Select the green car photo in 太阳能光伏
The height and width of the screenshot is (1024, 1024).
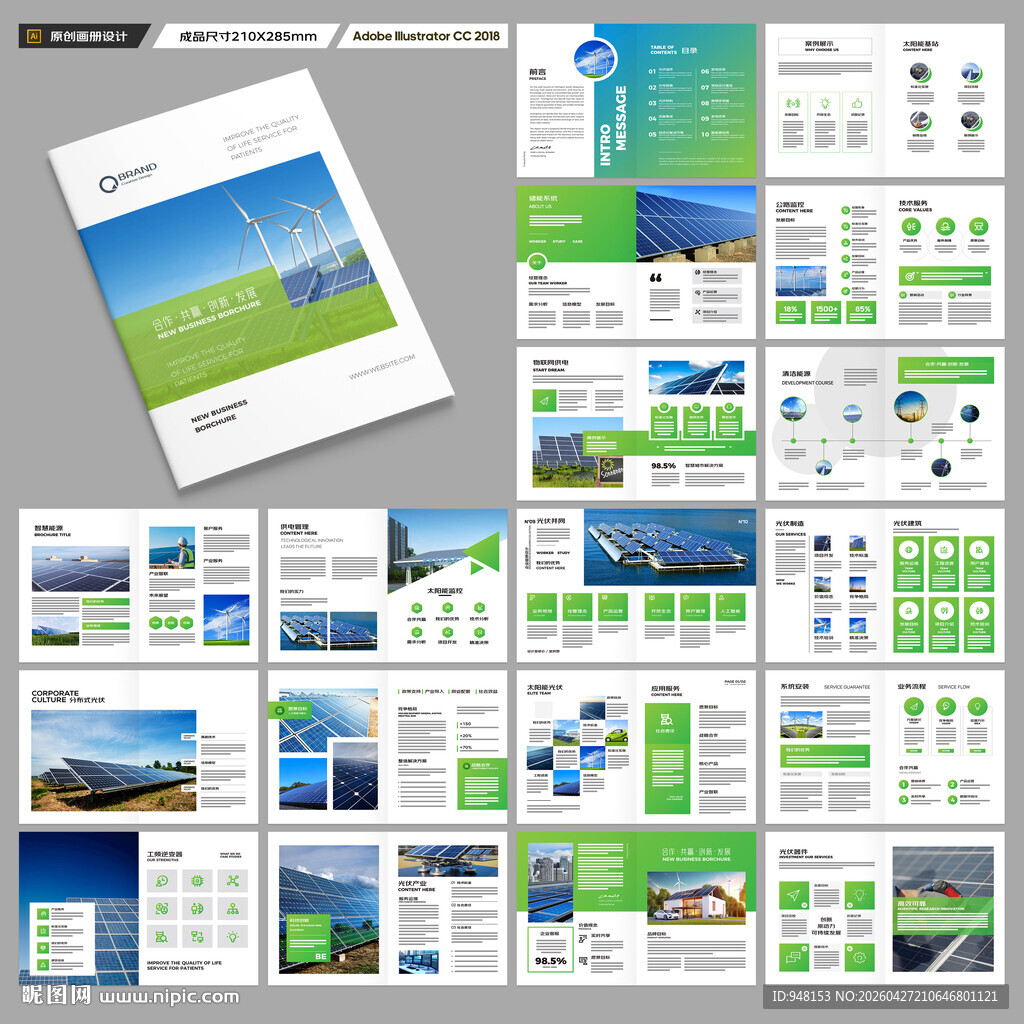click(x=617, y=733)
